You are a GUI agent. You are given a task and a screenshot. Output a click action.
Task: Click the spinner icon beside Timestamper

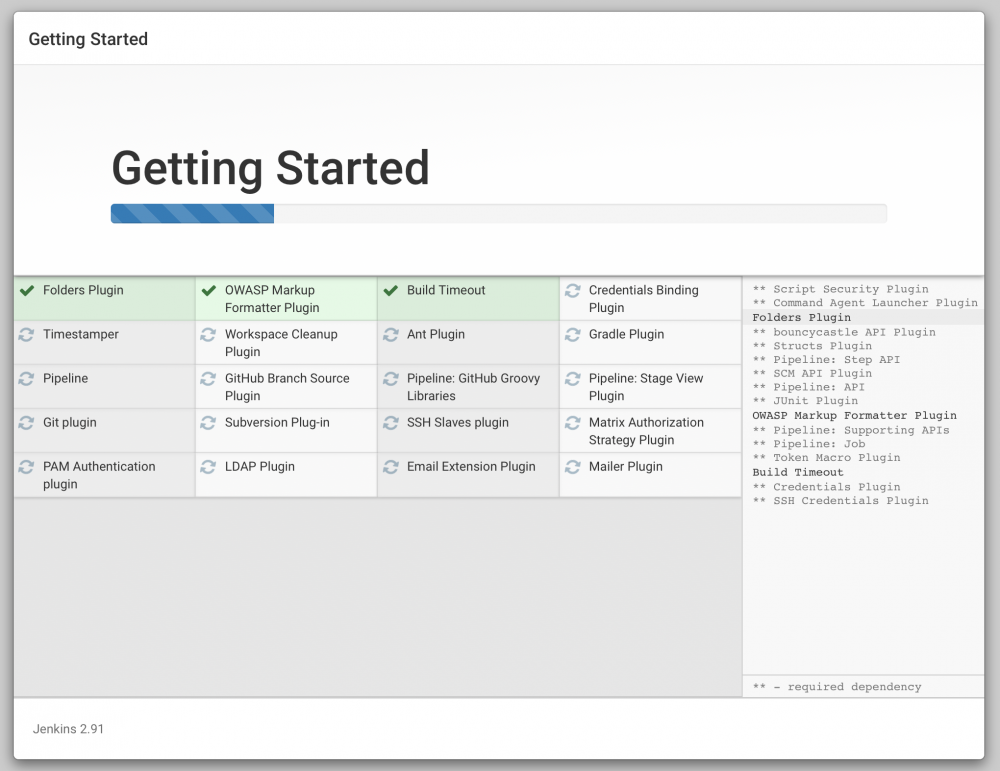coord(26,334)
